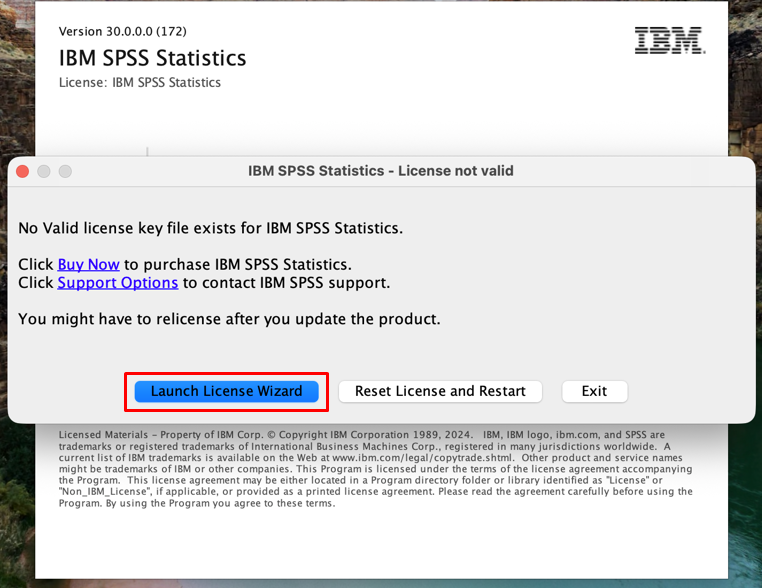Click the dialog title 'License not valid'

pyautogui.click(x=380, y=171)
